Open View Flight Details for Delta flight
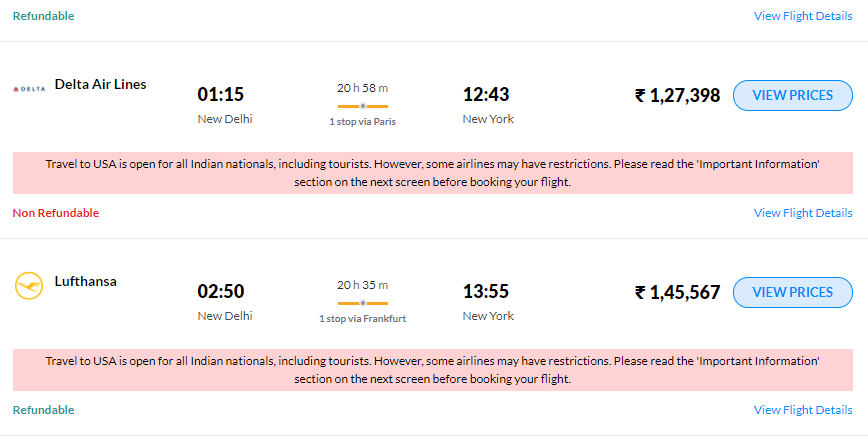The width and height of the screenshot is (868, 445). coord(803,213)
